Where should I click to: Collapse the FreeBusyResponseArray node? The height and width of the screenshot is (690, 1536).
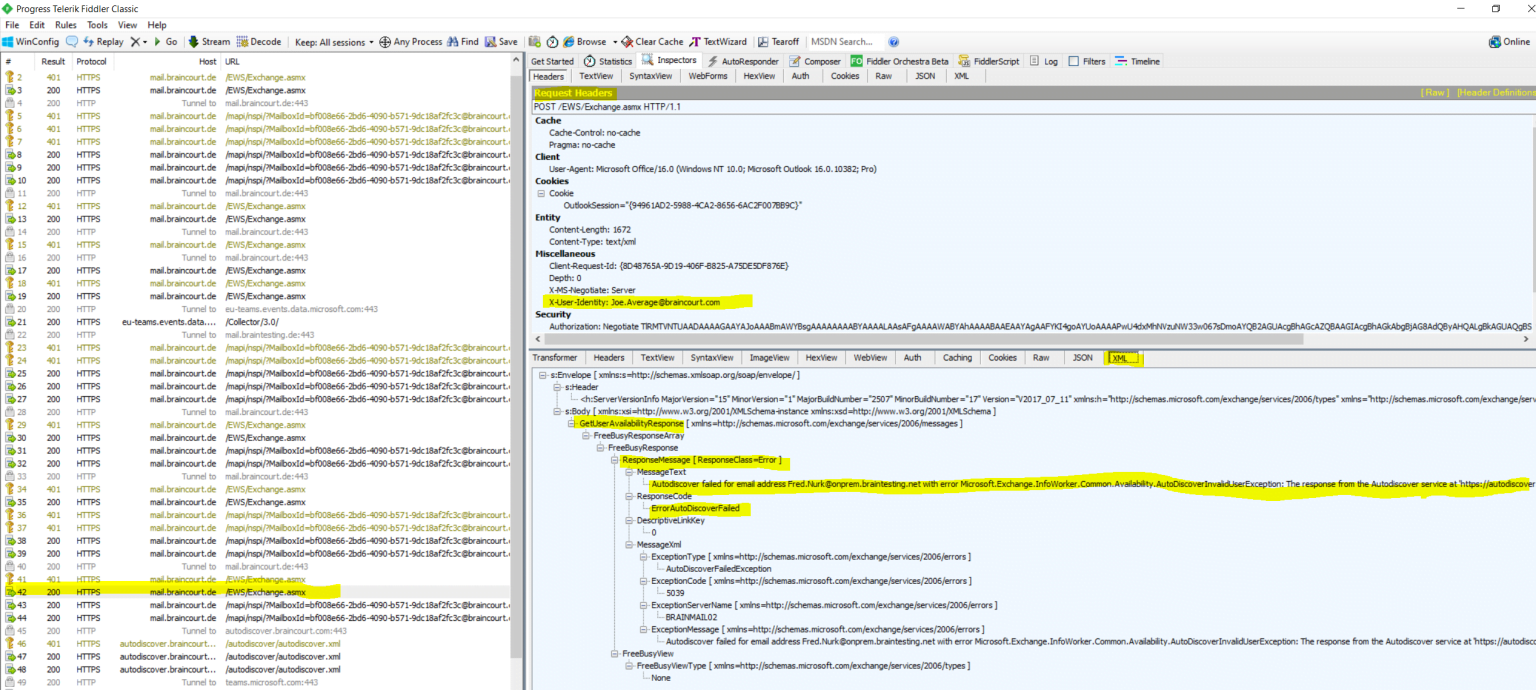[x=585, y=436]
